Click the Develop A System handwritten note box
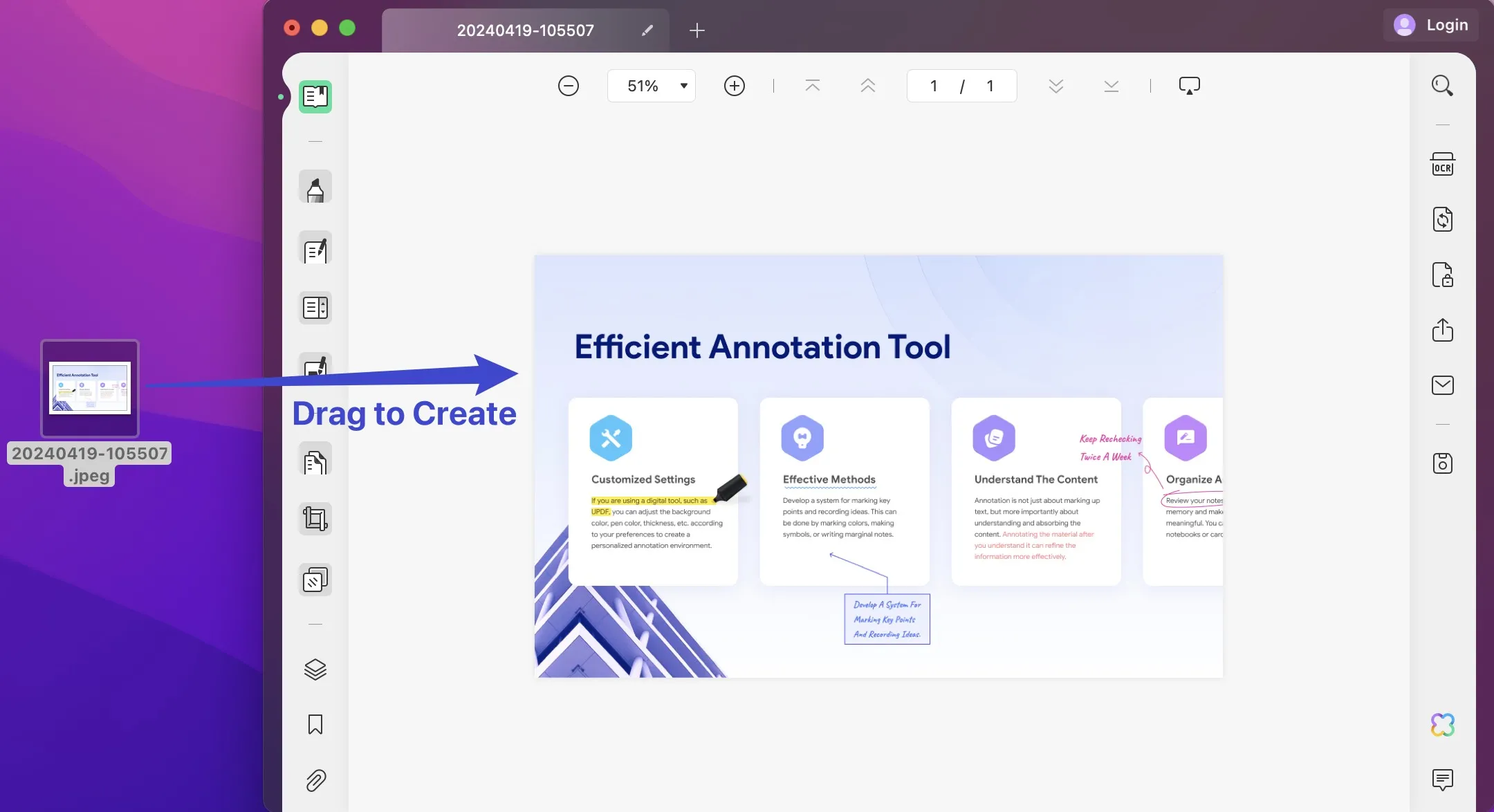The image size is (1494, 812). pos(887,619)
